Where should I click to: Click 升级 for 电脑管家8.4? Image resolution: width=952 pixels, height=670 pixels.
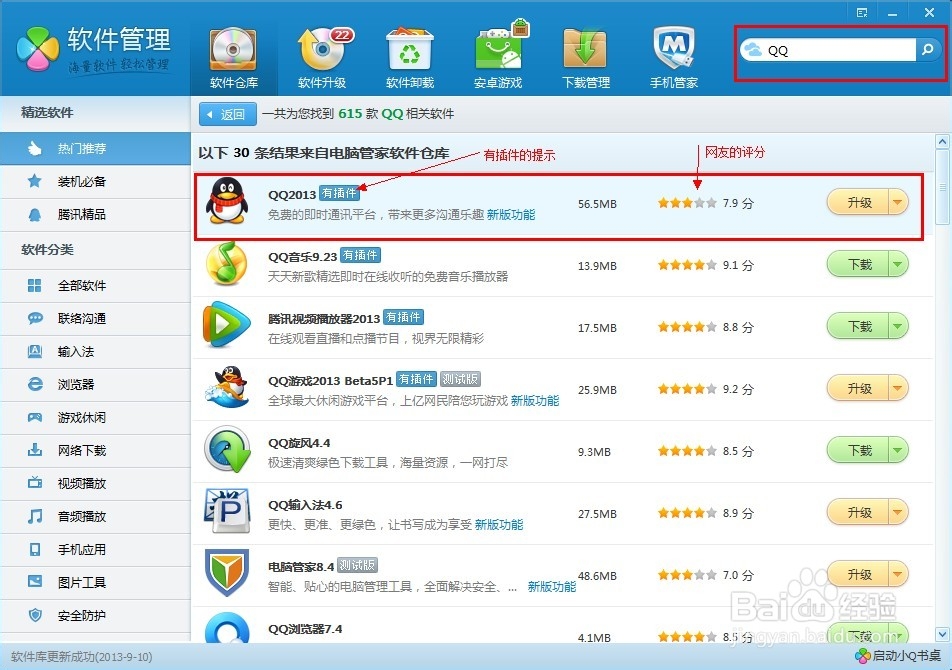pos(858,574)
